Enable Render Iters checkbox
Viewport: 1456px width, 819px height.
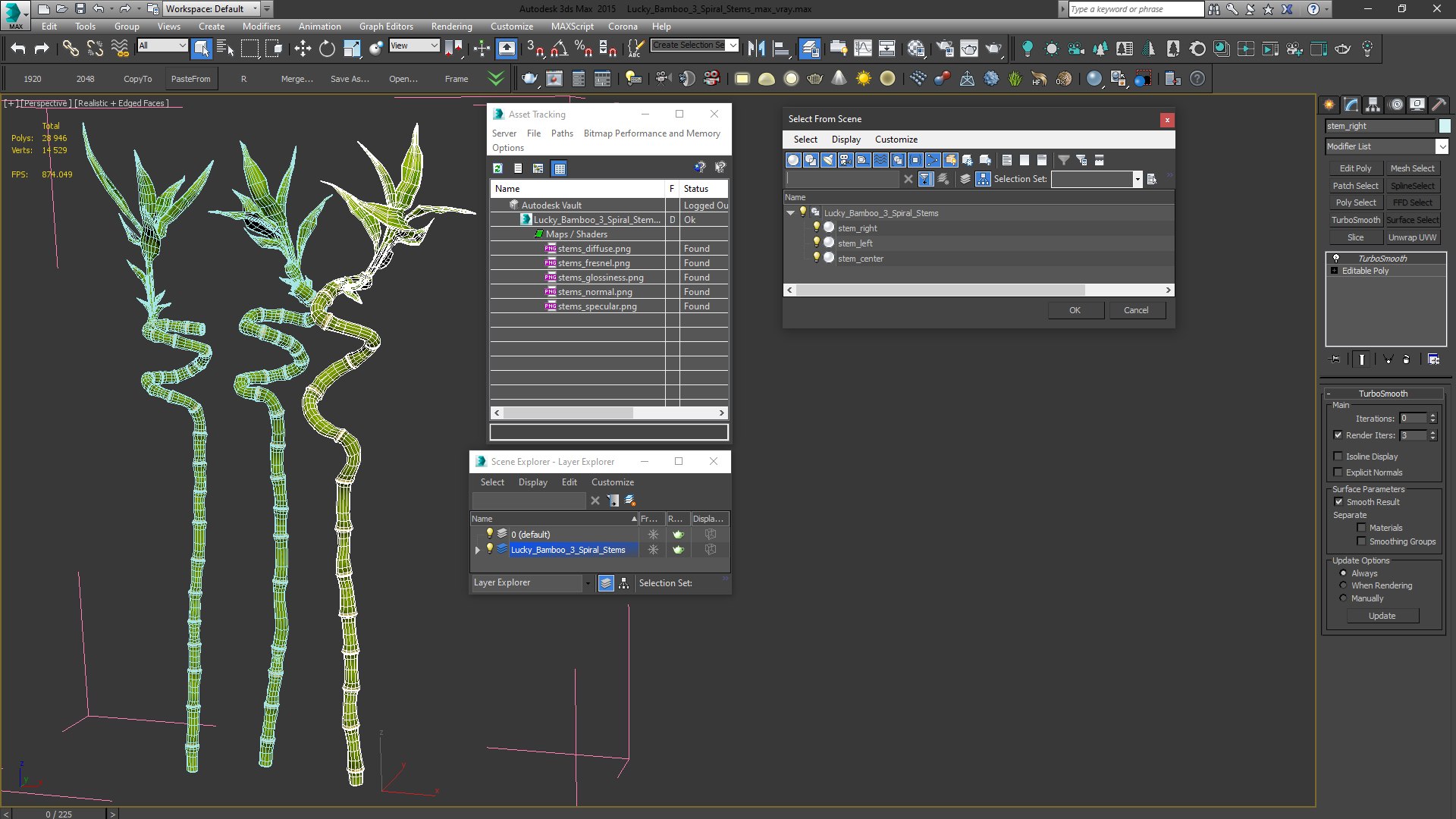point(1338,435)
